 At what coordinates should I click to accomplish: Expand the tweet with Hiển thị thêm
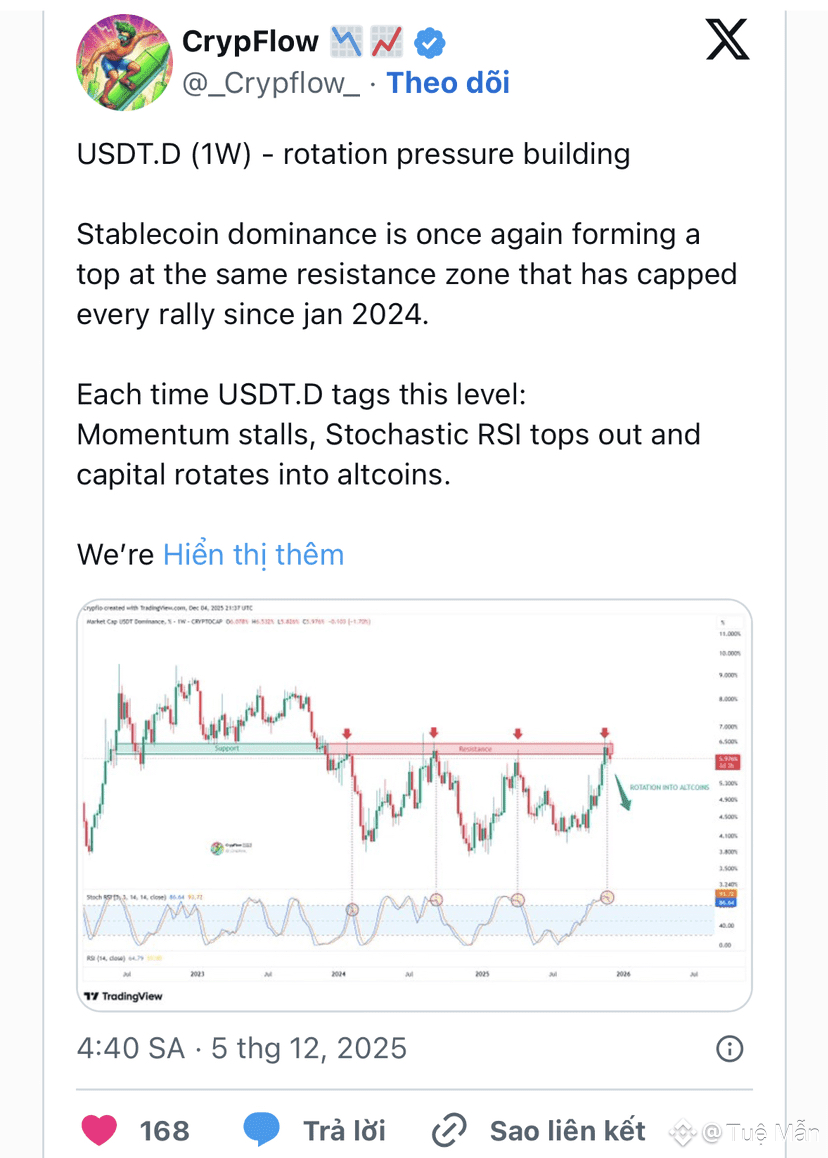(x=253, y=554)
